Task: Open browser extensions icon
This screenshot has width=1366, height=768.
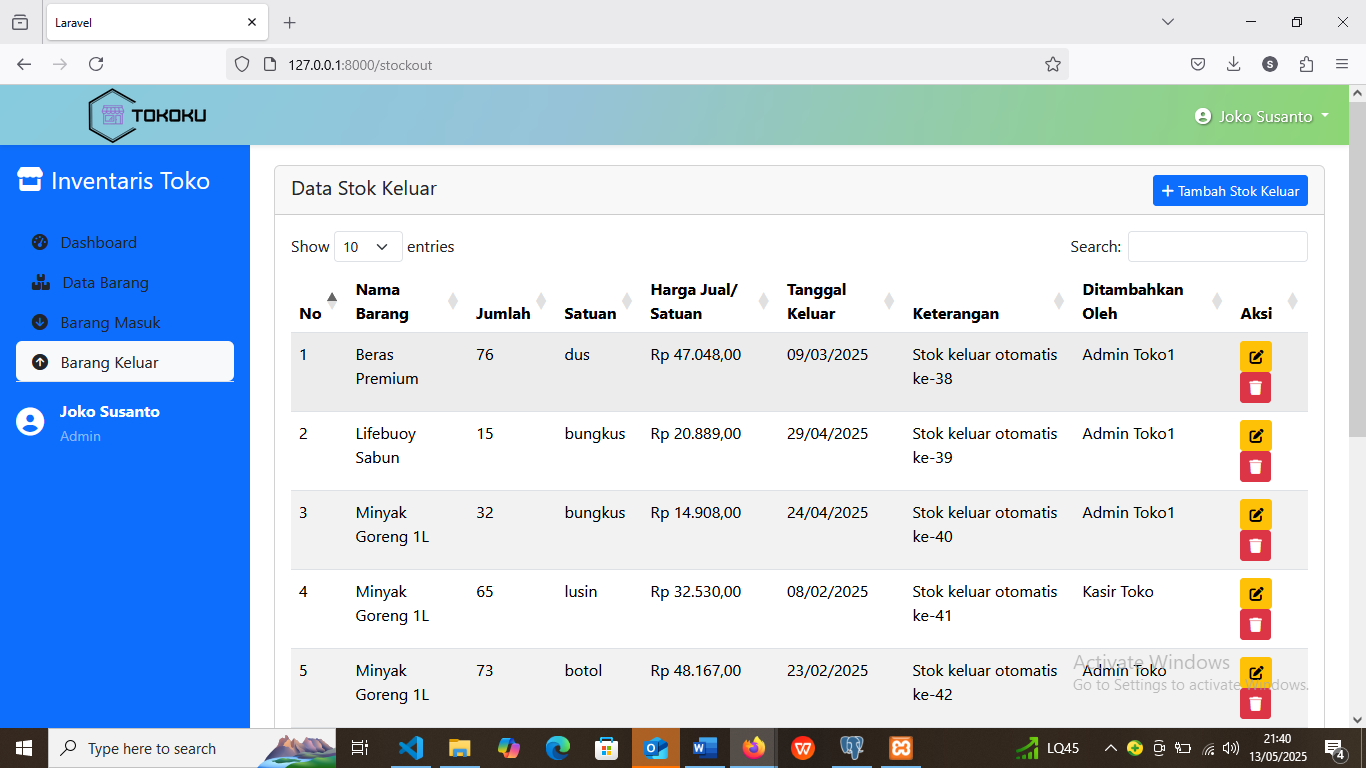Action: [1306, 64]
